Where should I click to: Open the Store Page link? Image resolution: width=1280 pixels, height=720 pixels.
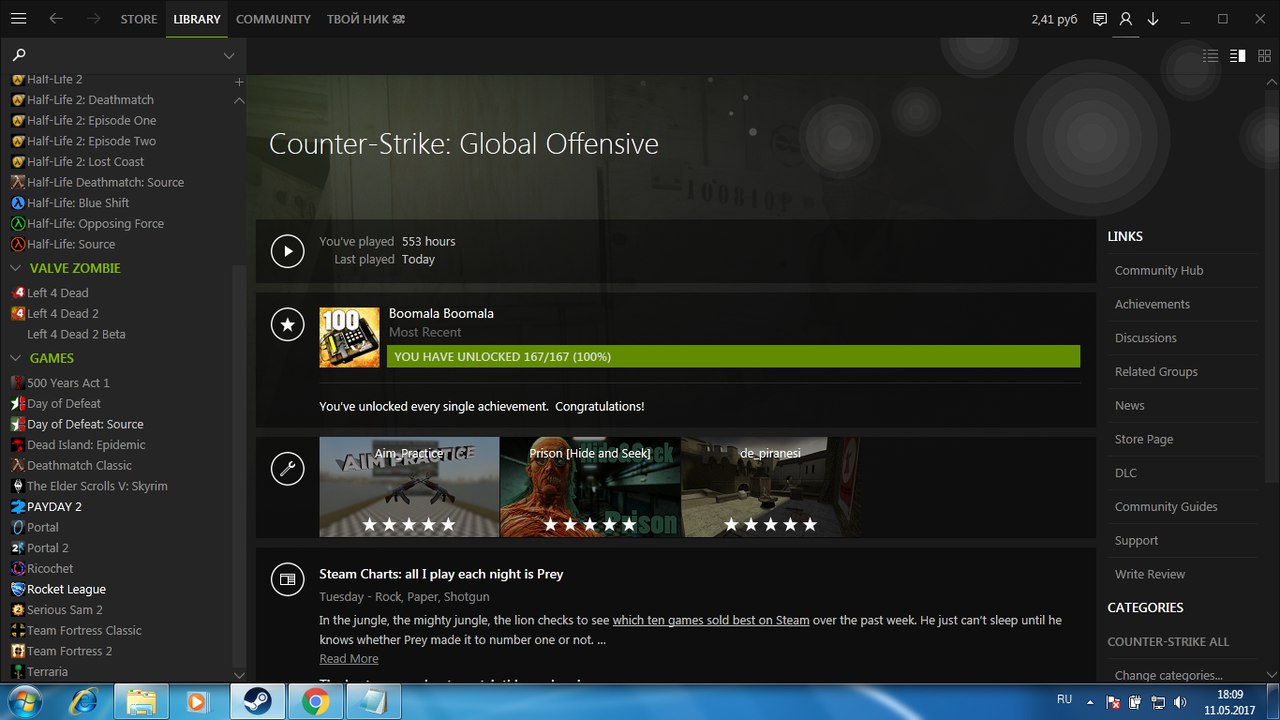(1144, 440)
